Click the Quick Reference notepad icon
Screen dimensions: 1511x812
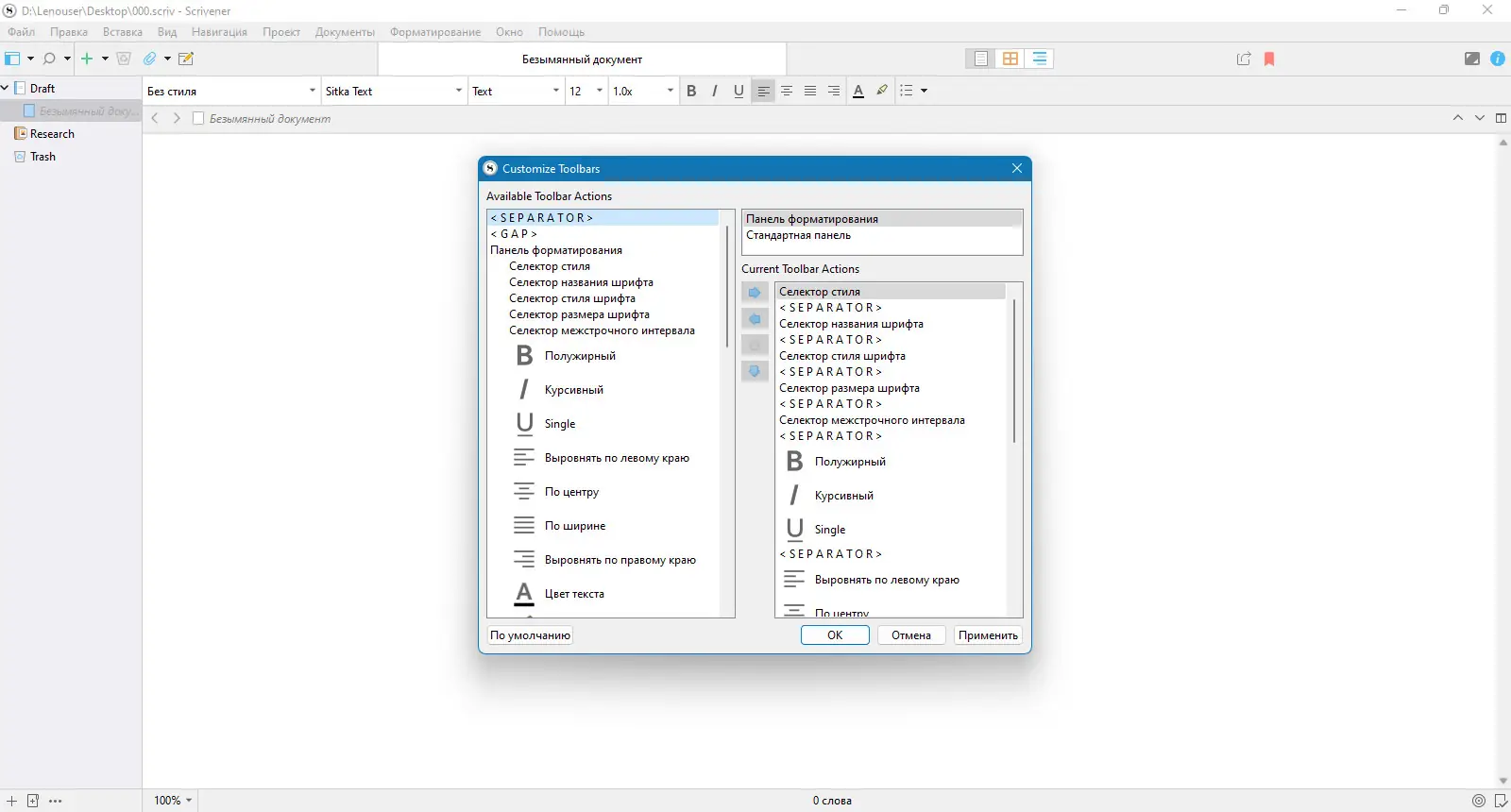[x=186, y=59]
